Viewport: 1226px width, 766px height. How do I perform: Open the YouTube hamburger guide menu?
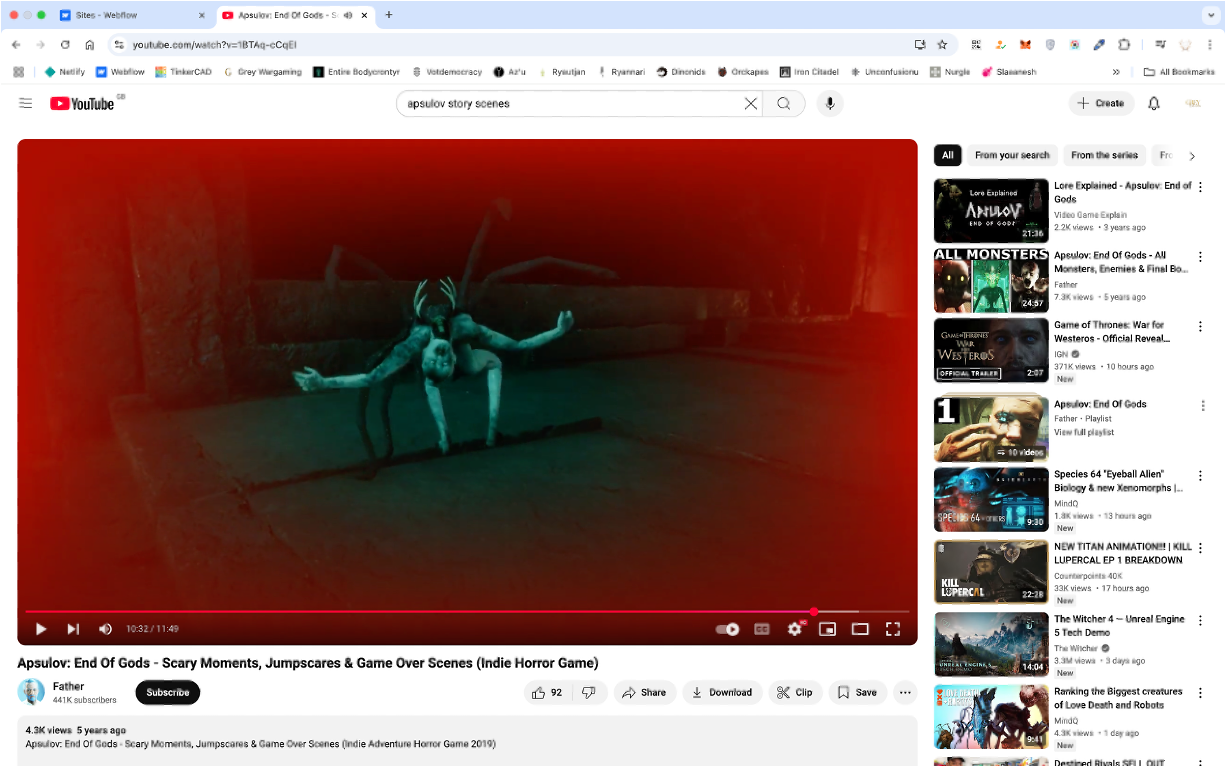26,103
